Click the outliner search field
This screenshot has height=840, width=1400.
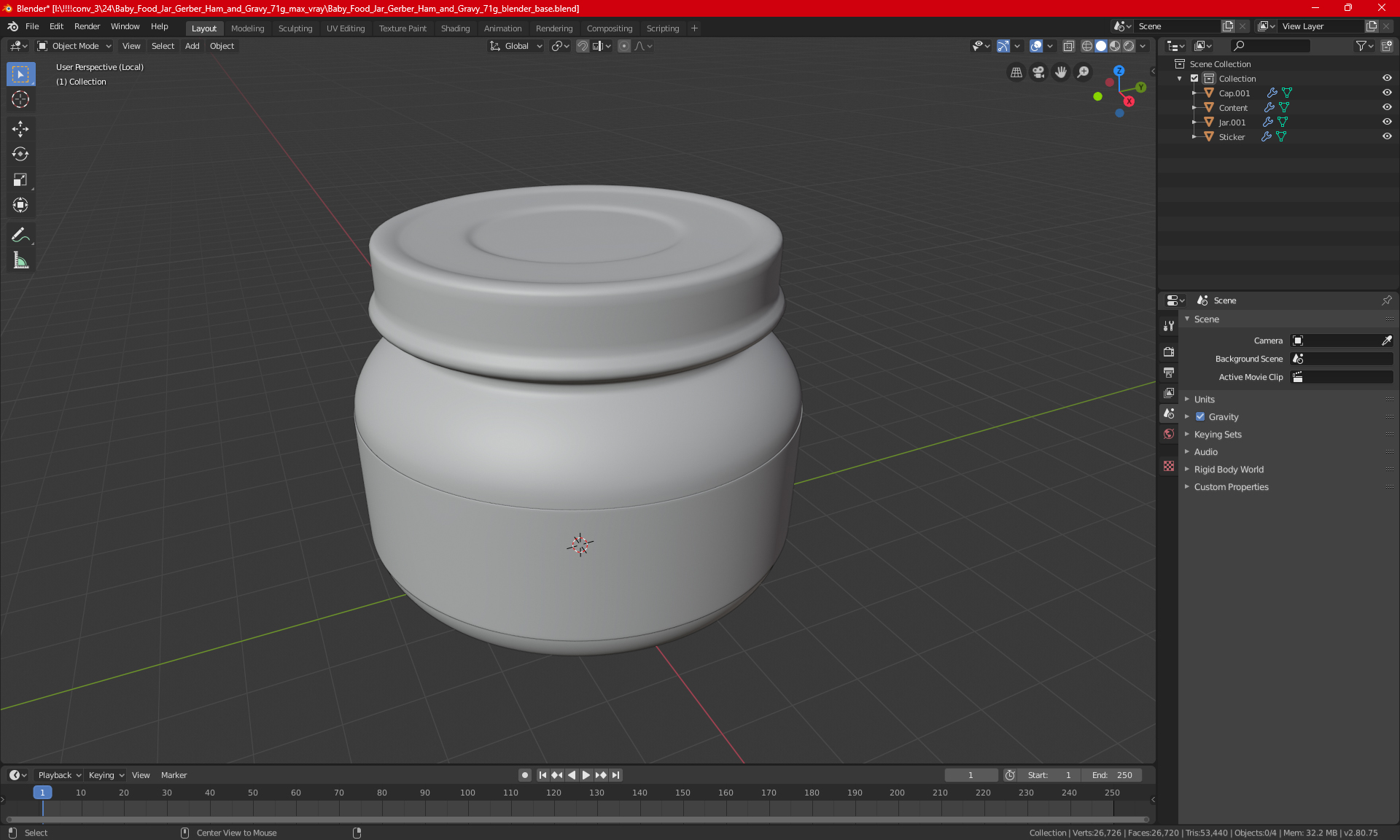tap(1269, 46)
